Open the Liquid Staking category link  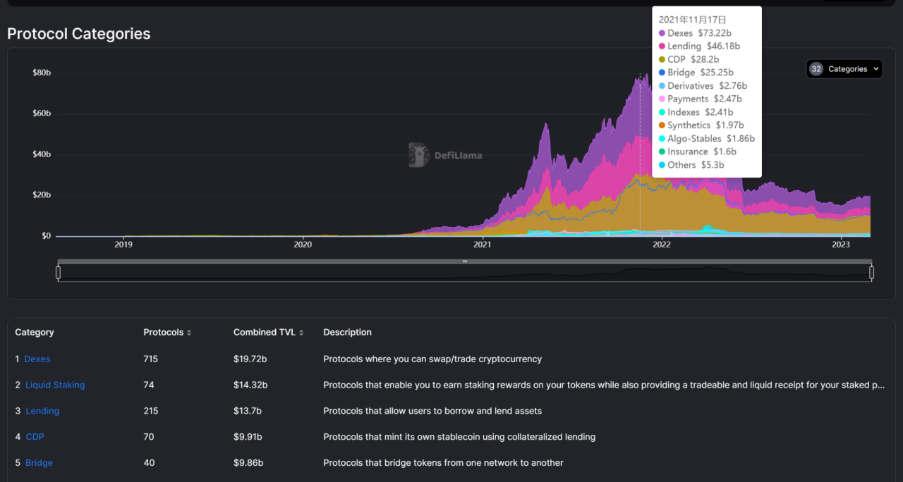[x=55, y=385]
